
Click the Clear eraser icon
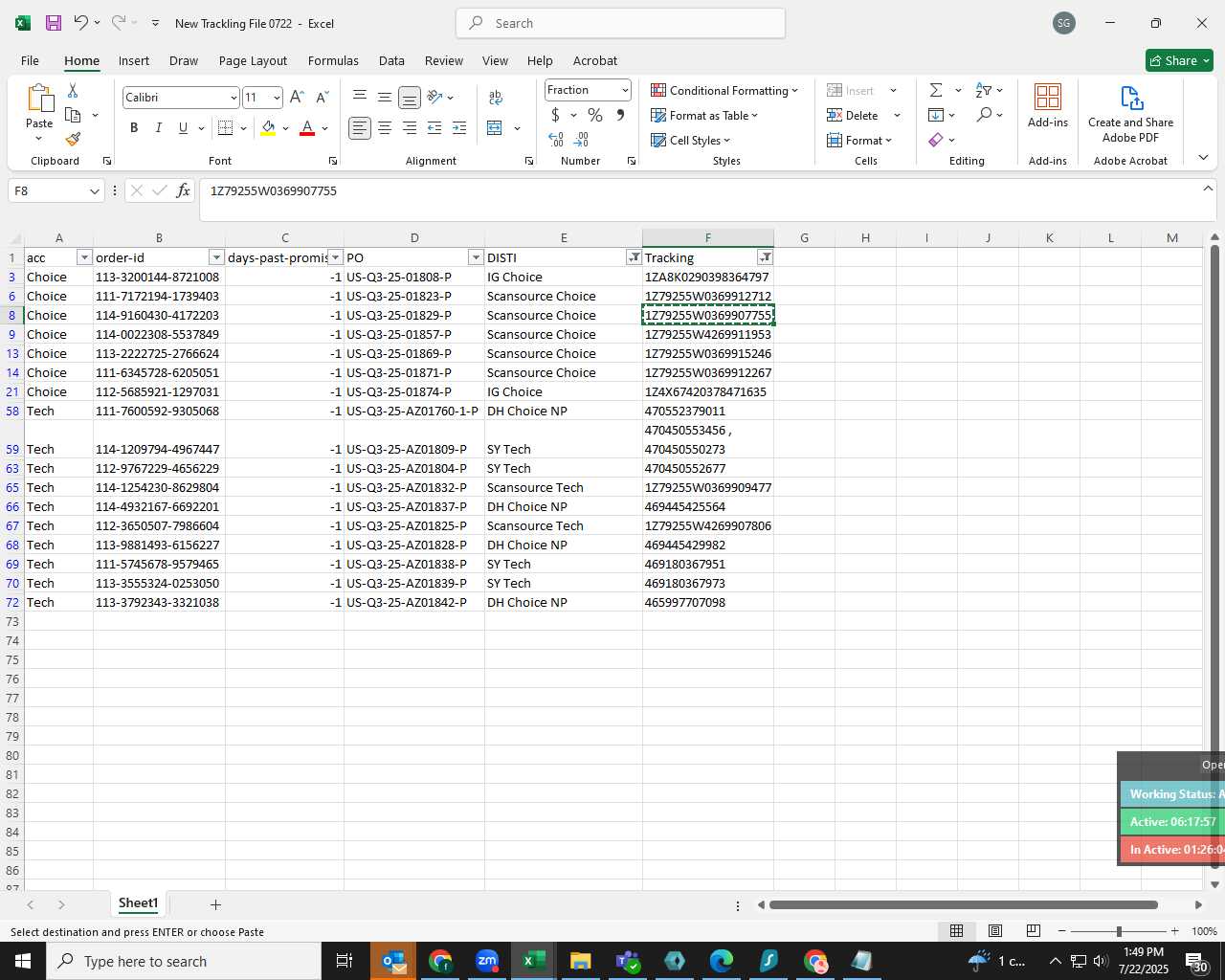point(936,140)
